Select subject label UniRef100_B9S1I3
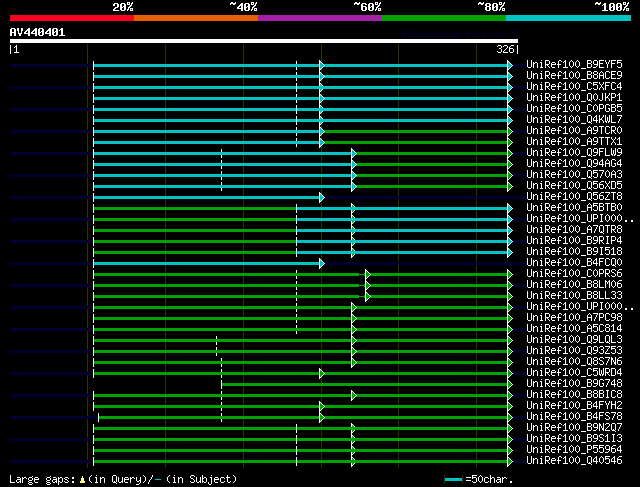Screen dimensions: 640x487 pyautogui.click(x=574, y=439)
